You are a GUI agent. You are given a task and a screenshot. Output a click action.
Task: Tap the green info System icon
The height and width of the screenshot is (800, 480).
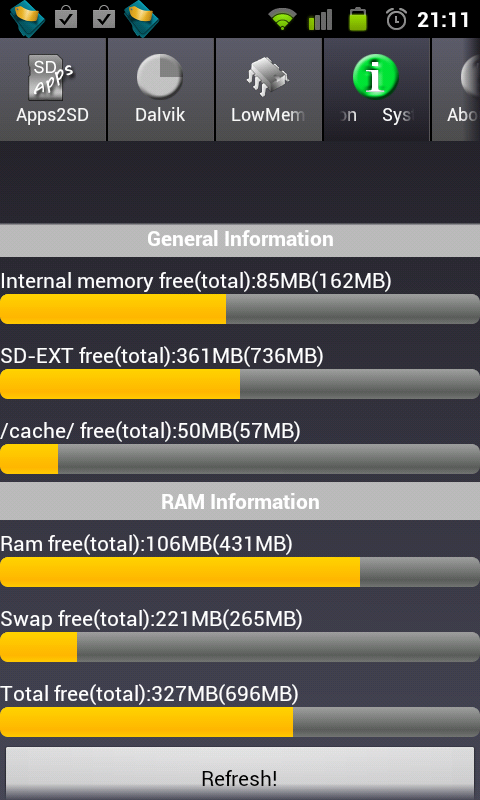[x=375, y=77]
